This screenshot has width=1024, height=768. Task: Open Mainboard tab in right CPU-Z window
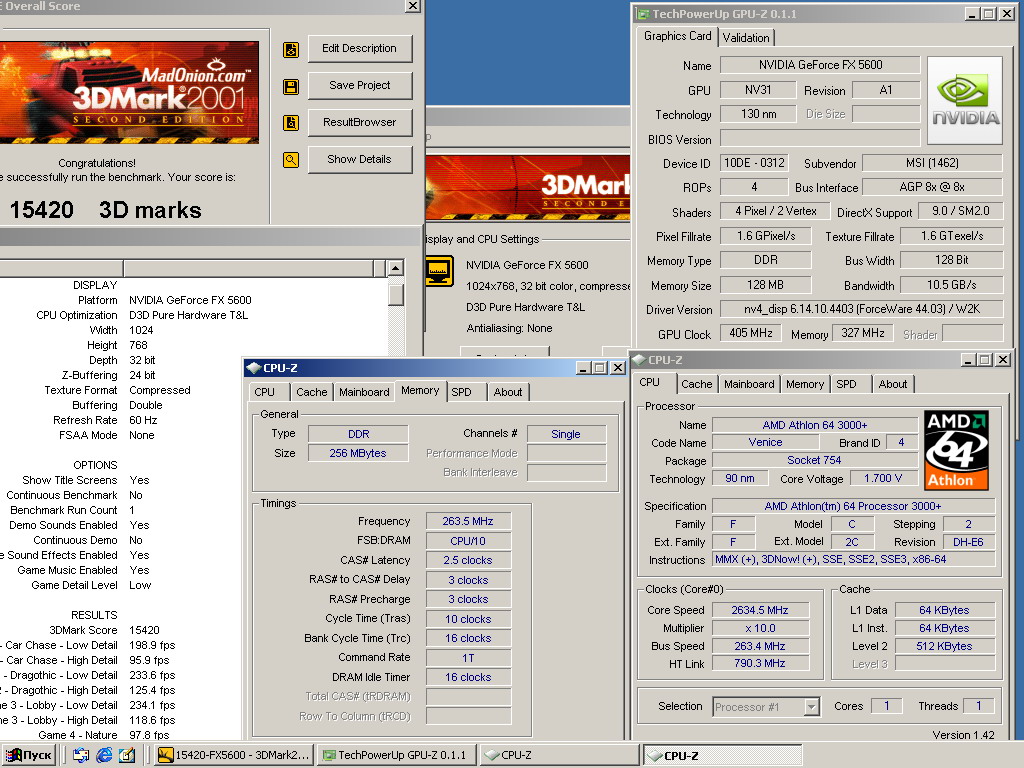tap(749, 384)
